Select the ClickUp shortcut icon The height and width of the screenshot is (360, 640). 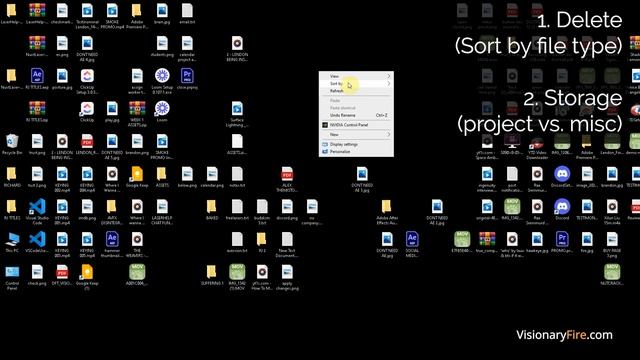coord(87,112)
